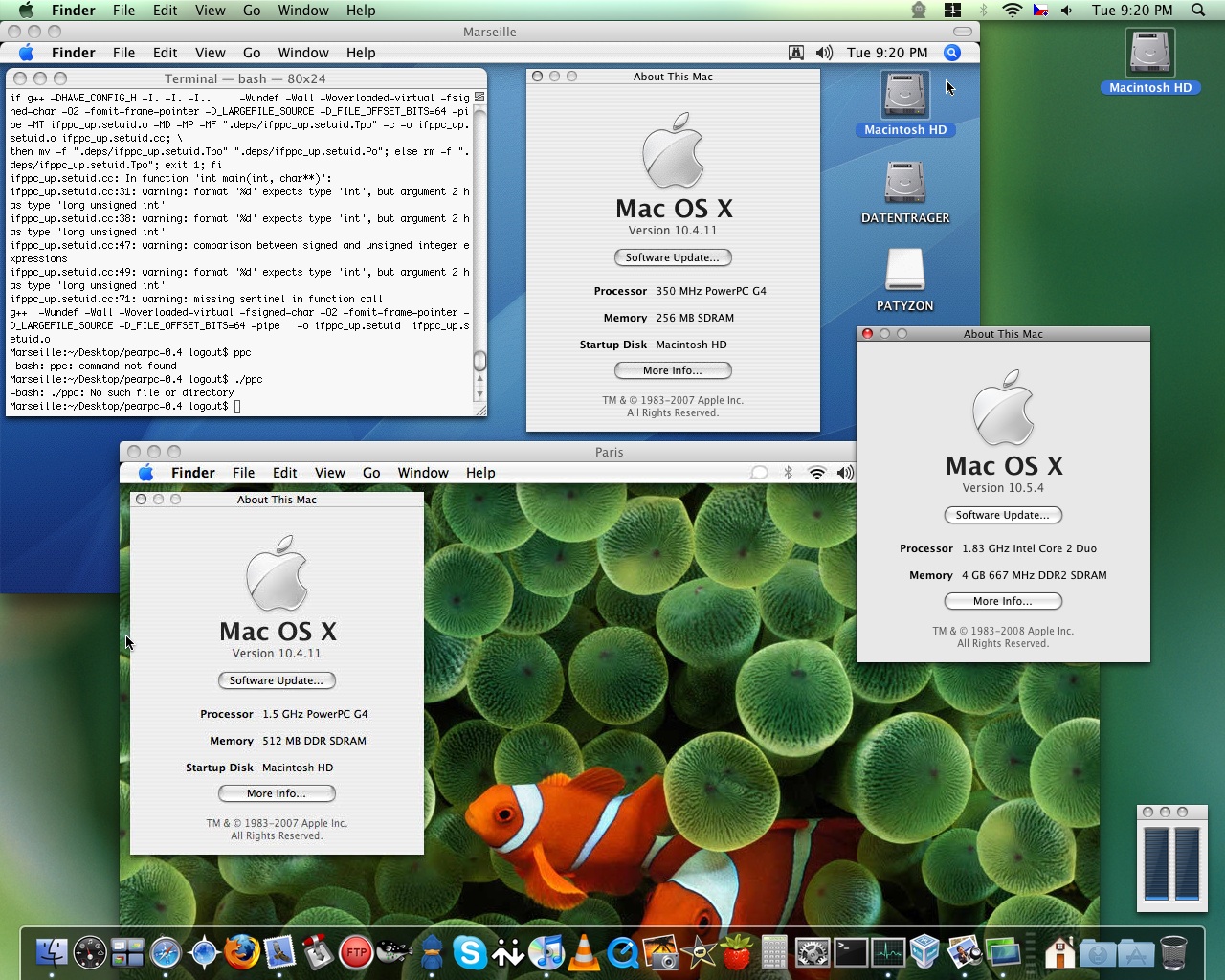Image resolution: width=1225 pixels, height=980 pixels.
Task: Open Firefox from the Dock
Action: pos(242,952)
